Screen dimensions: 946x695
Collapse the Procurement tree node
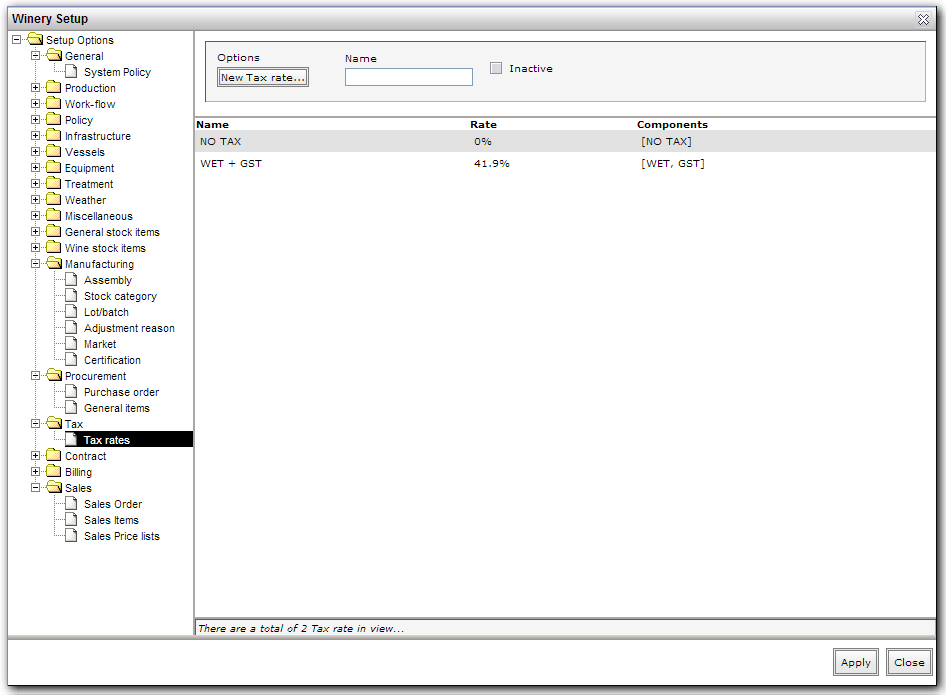coord(36,375)
